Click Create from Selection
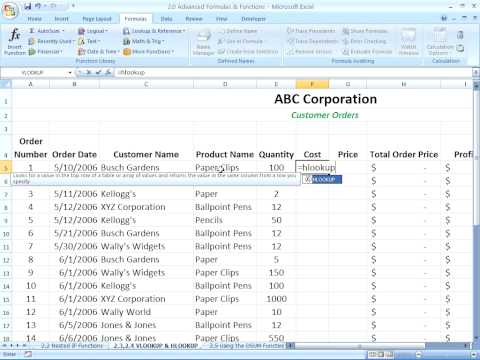The height and width of the screenshot is (360, 480). (x=248, y=52)
